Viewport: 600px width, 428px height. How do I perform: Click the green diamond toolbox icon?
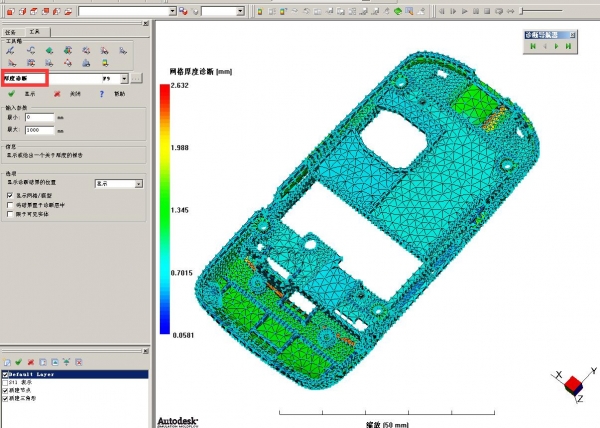(x=49, y=50)
